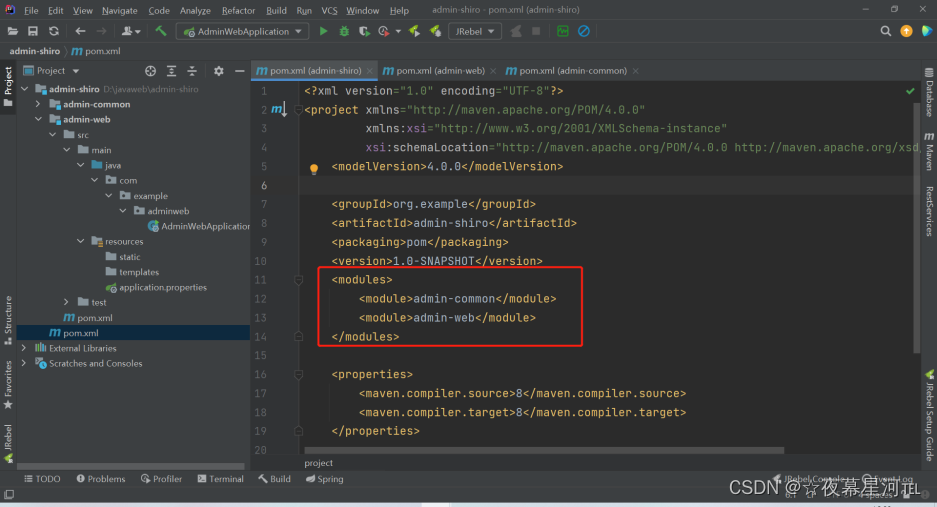This screenshot has width=937, height=507.
Task: Start debugging with the Debug bug icon
Action: pyautogui.click(x=344, y=32)
